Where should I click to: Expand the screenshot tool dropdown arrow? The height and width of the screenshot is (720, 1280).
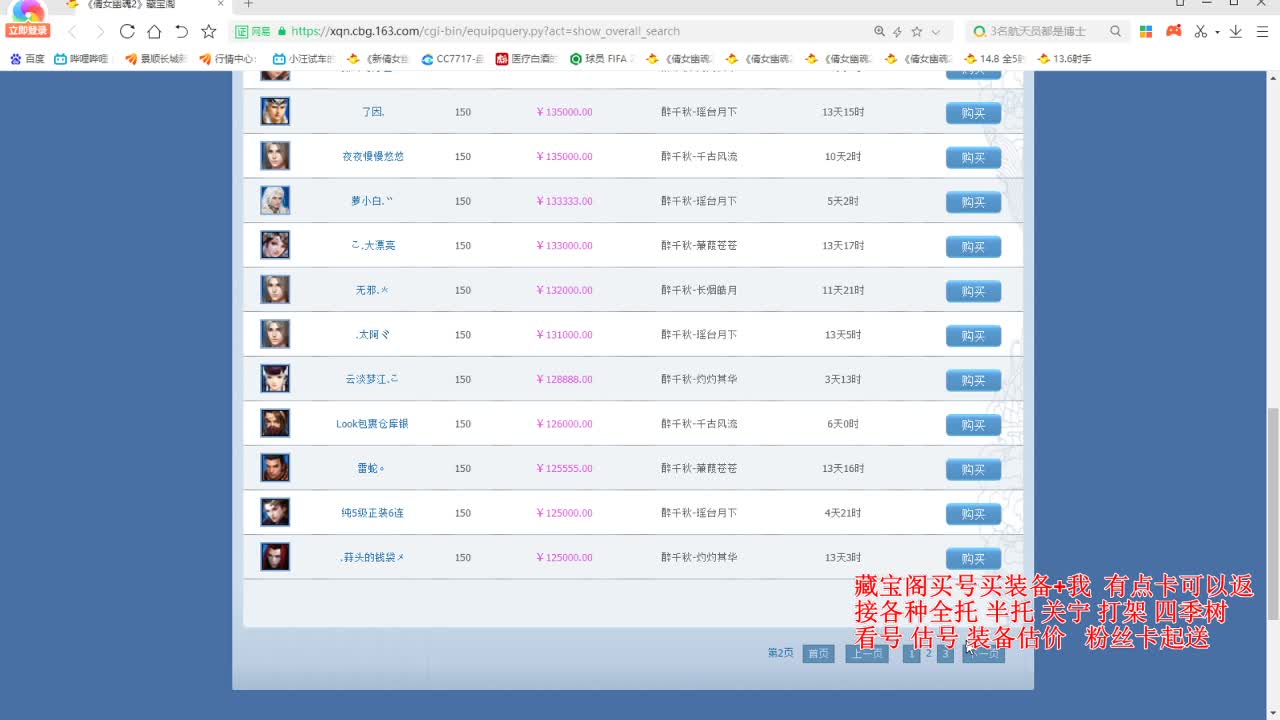[x=1217, y=32]
